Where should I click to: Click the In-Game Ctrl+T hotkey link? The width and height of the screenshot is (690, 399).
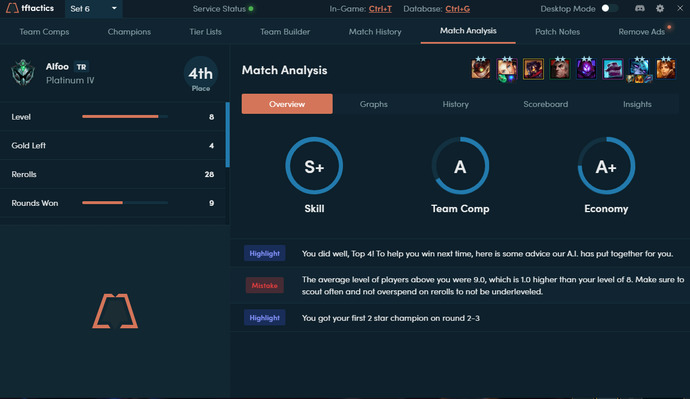380,9
